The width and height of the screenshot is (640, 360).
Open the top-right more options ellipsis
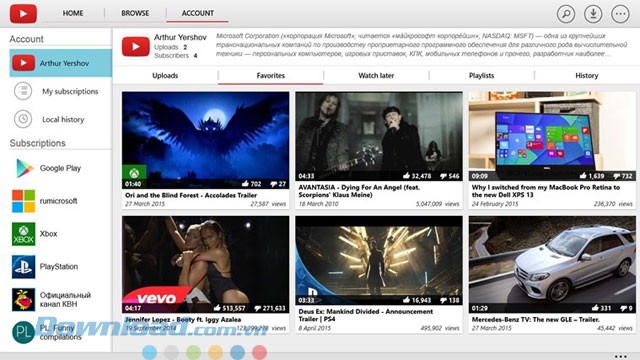tap(620, 14)
